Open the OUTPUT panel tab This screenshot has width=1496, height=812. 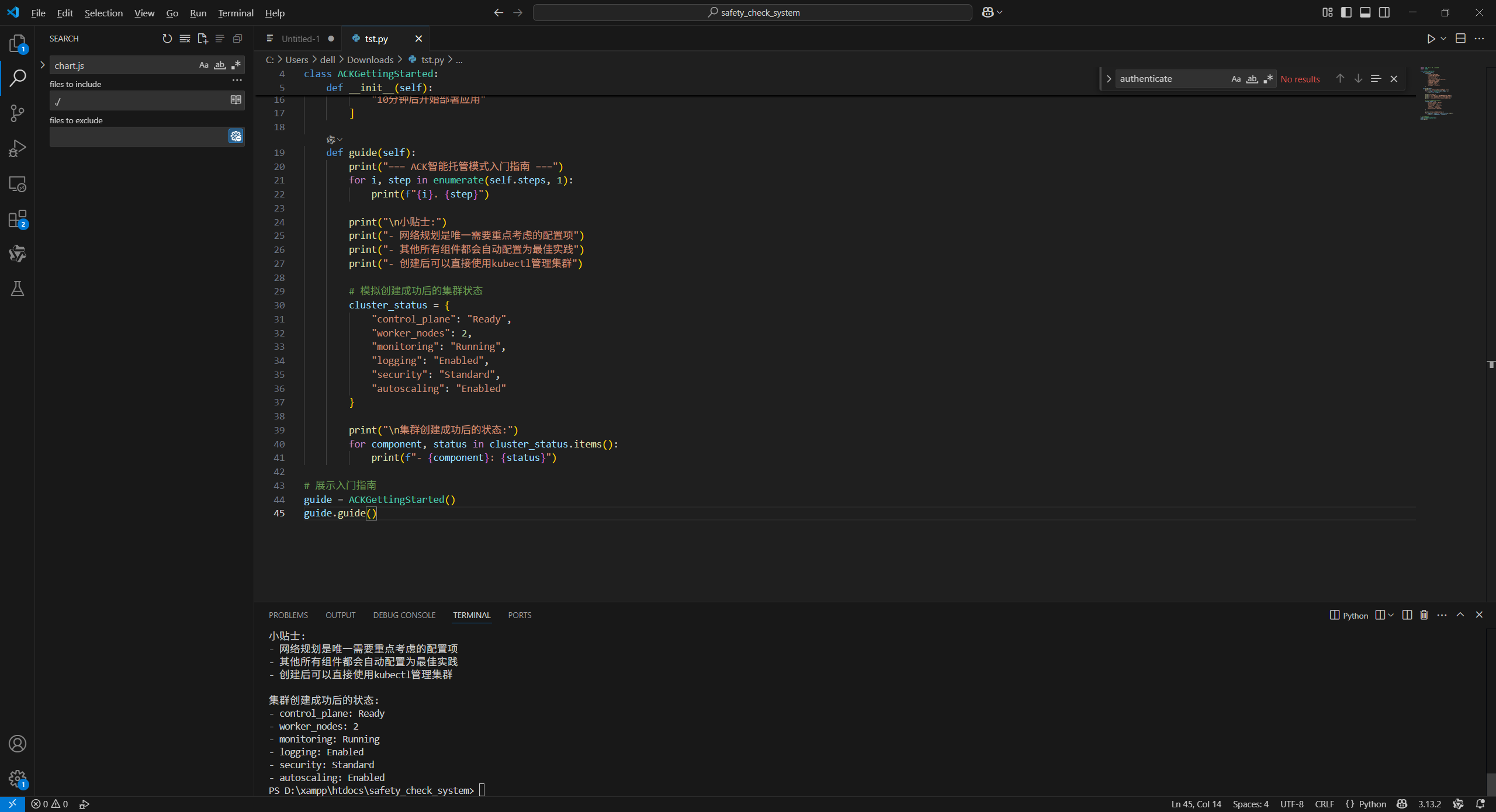[341, 615]
